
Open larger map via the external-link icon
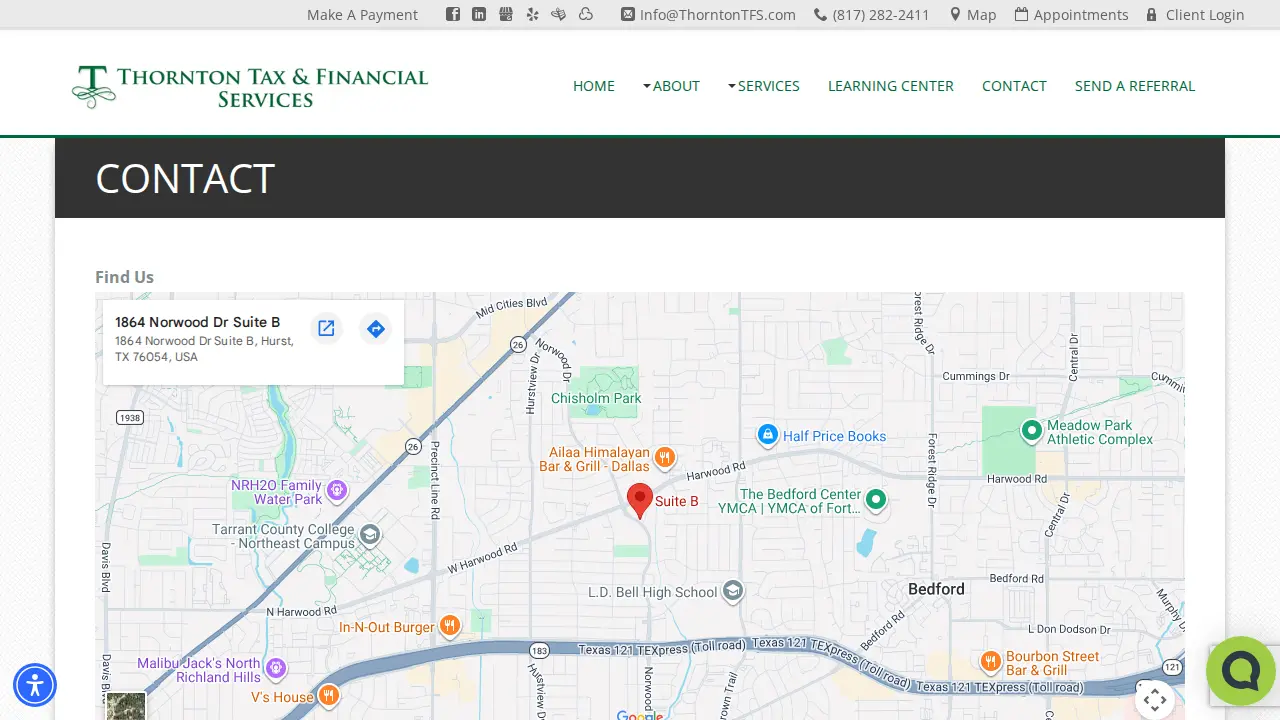click(x=326, y=328)
